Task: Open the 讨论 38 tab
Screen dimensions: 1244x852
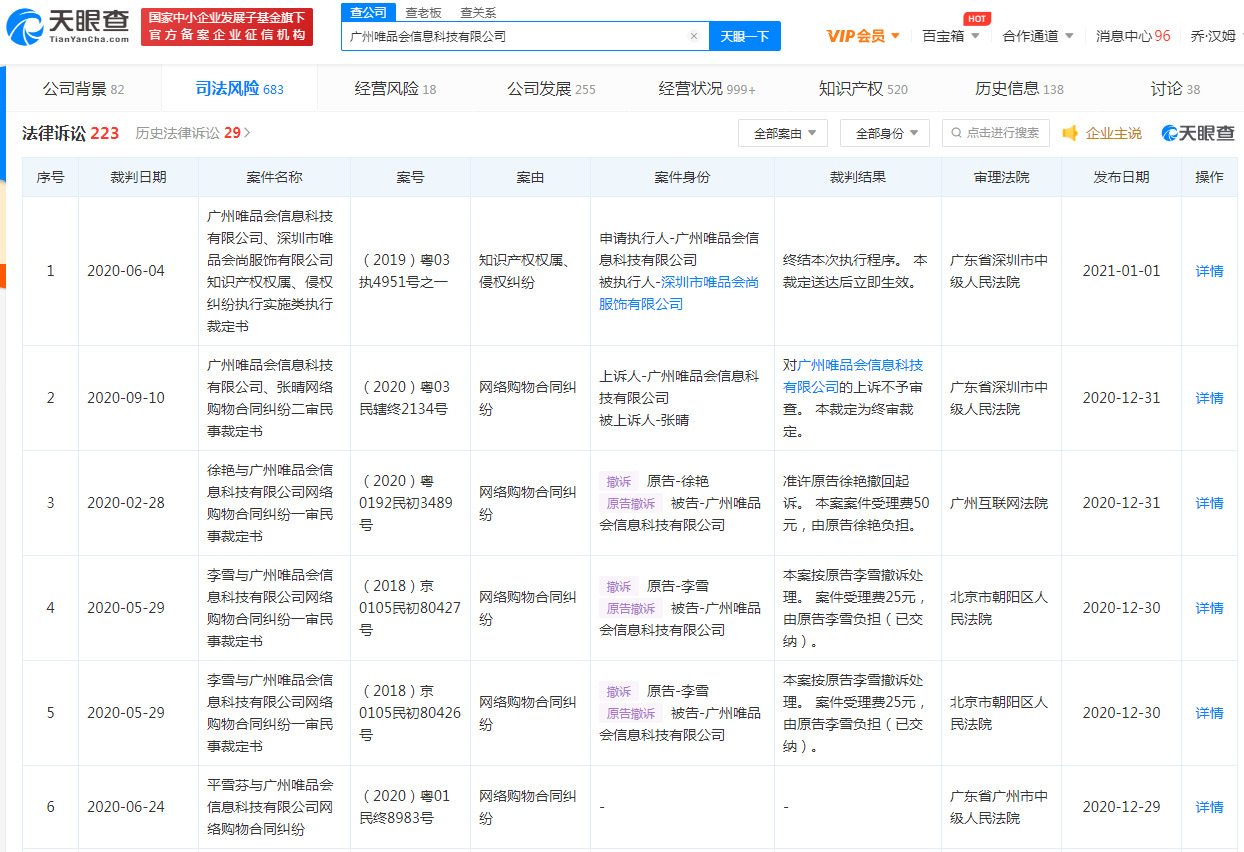Action: point(1175,89)
